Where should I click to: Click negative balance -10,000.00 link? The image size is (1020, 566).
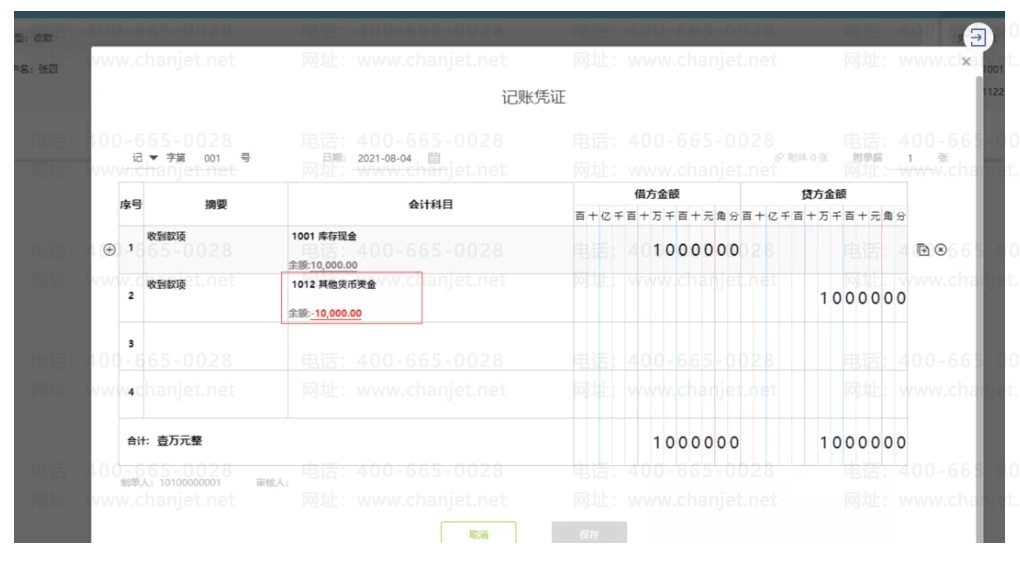[x=336, y=313]
